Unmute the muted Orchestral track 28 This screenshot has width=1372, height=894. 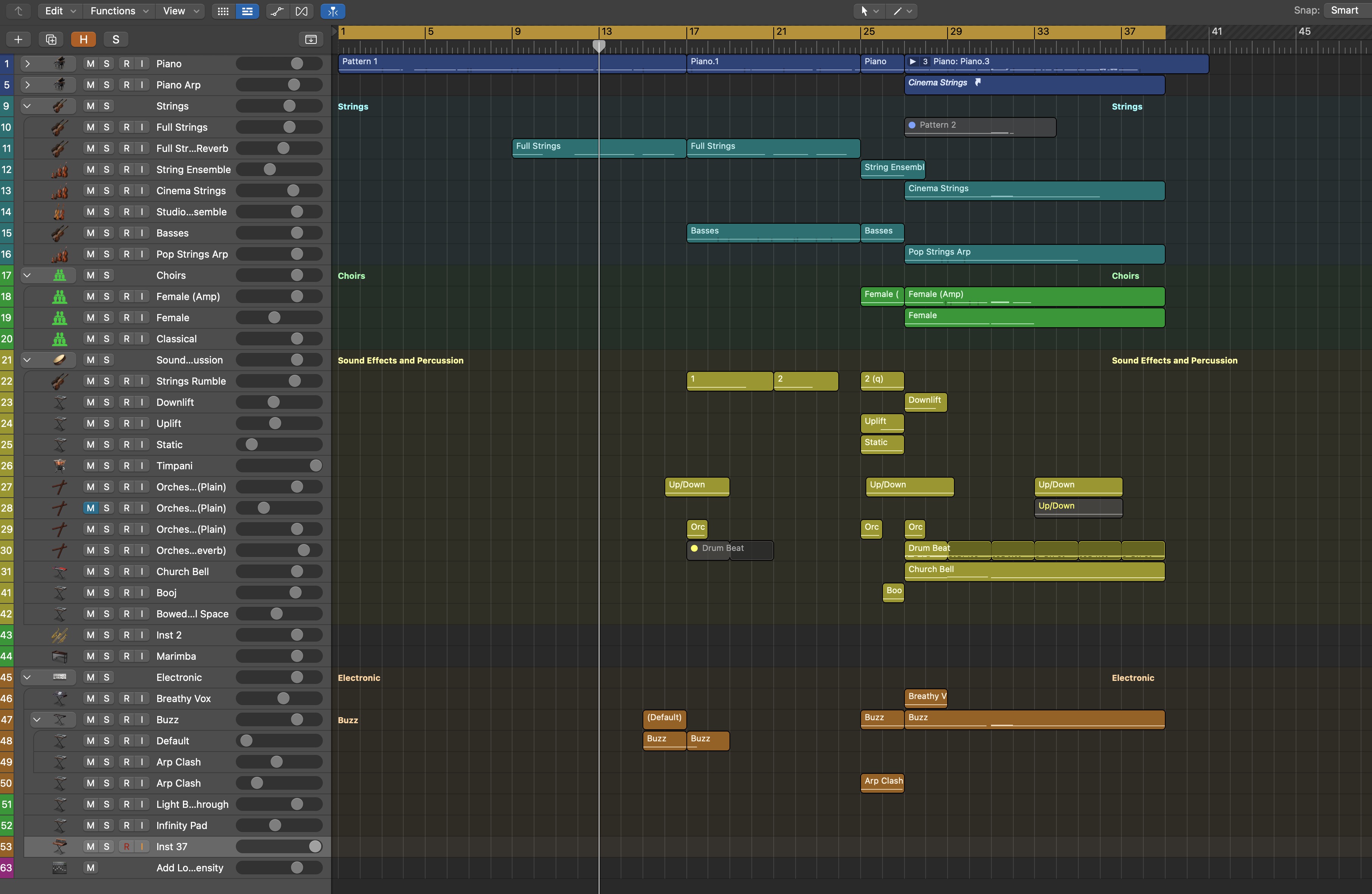(x=90, y=508)
